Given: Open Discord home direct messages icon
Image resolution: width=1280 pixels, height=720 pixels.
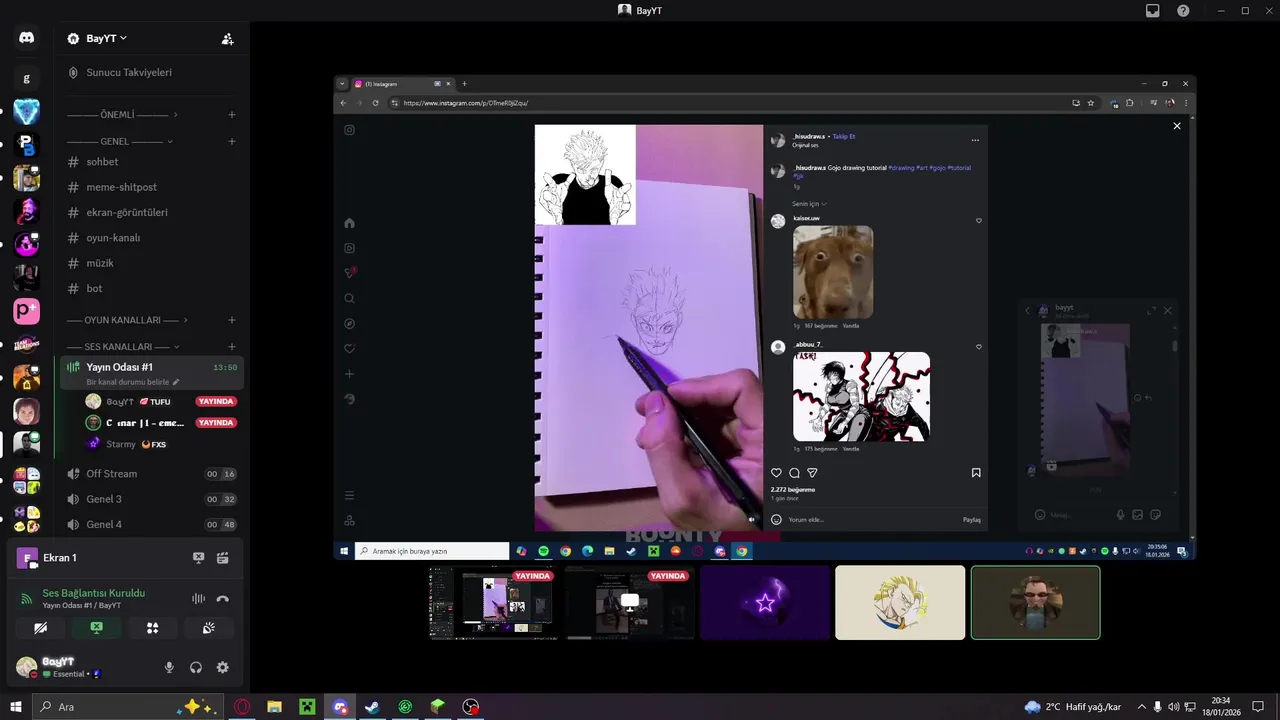Looking at the screenshot, I should [x=26, y=38].
